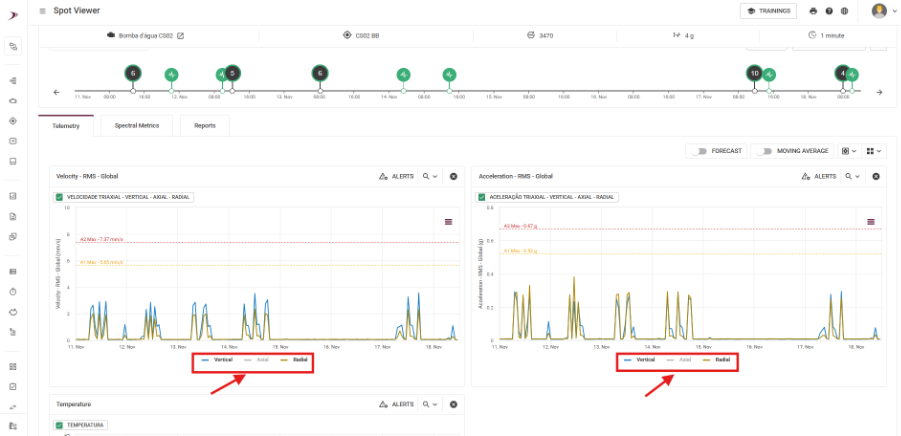Open the help question mark icon
The height and width of the screenshot is (436, 901).
(x=829, y=11)
